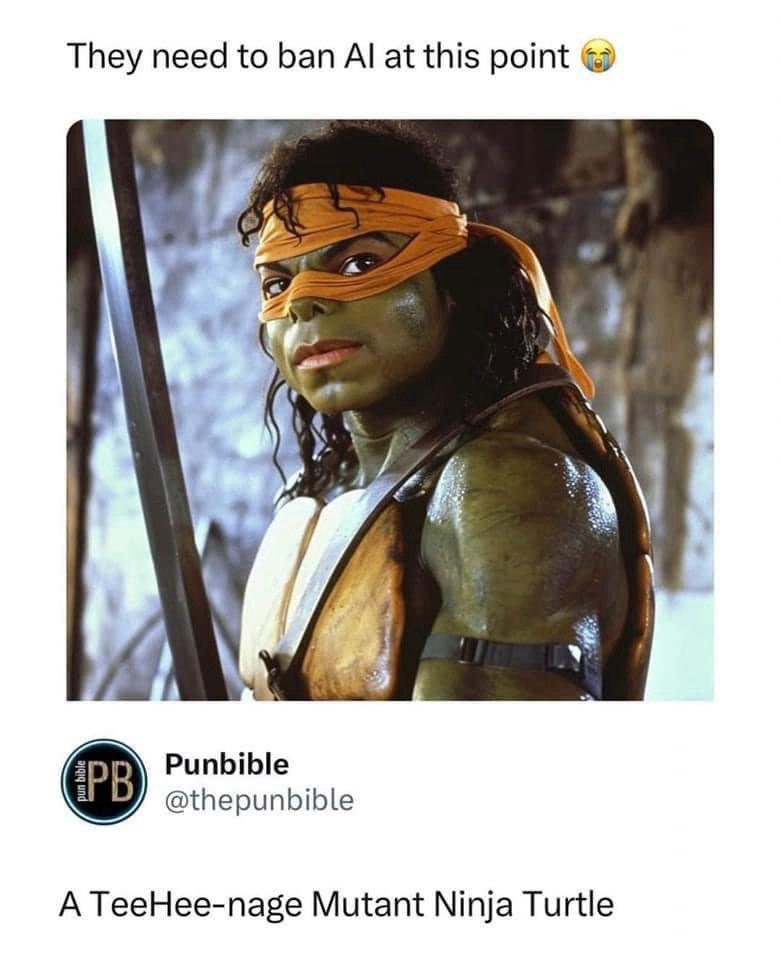Viewport: 781px width, 960px height.
Task: Open the embedded ninja turtle photo
Action: [x=390, y=410]
